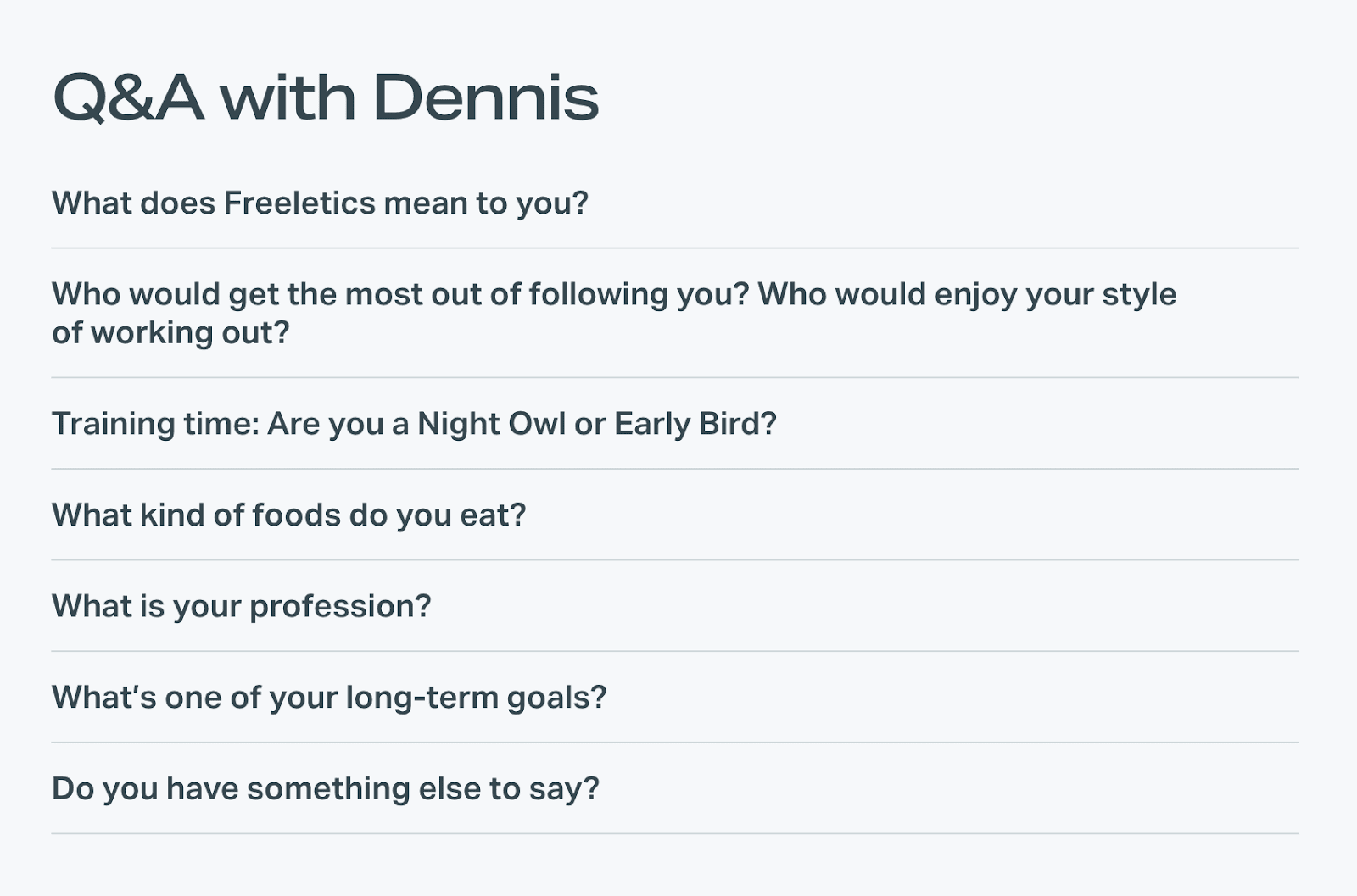Expand 'What does Freeletics mean to you?'
1357x896 pixels.
point(320,203)
